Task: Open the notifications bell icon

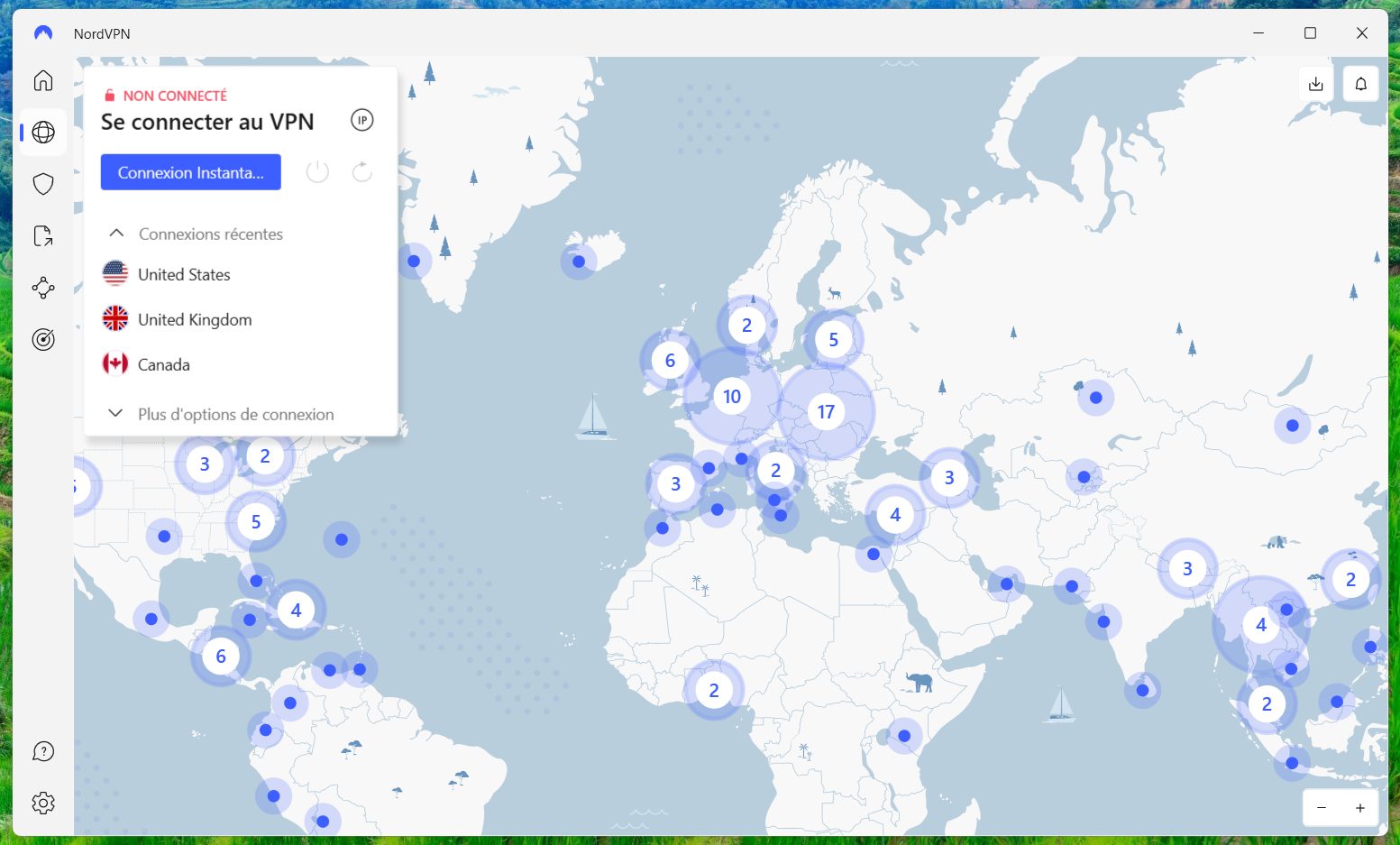Action: (1361, 84)
